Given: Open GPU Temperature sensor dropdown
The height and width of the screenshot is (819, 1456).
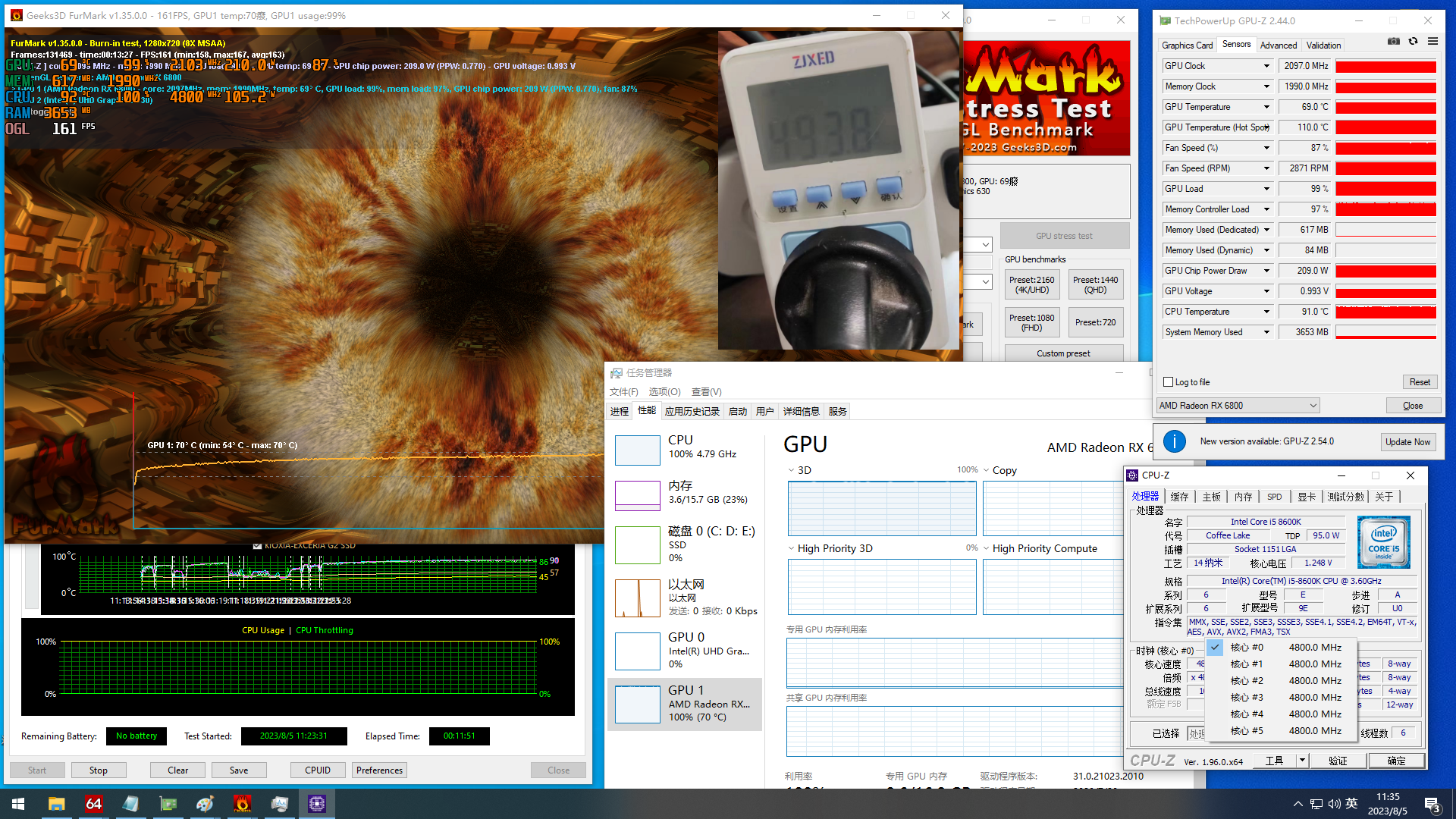Looking at the screenshot, I should (1266, 107).
